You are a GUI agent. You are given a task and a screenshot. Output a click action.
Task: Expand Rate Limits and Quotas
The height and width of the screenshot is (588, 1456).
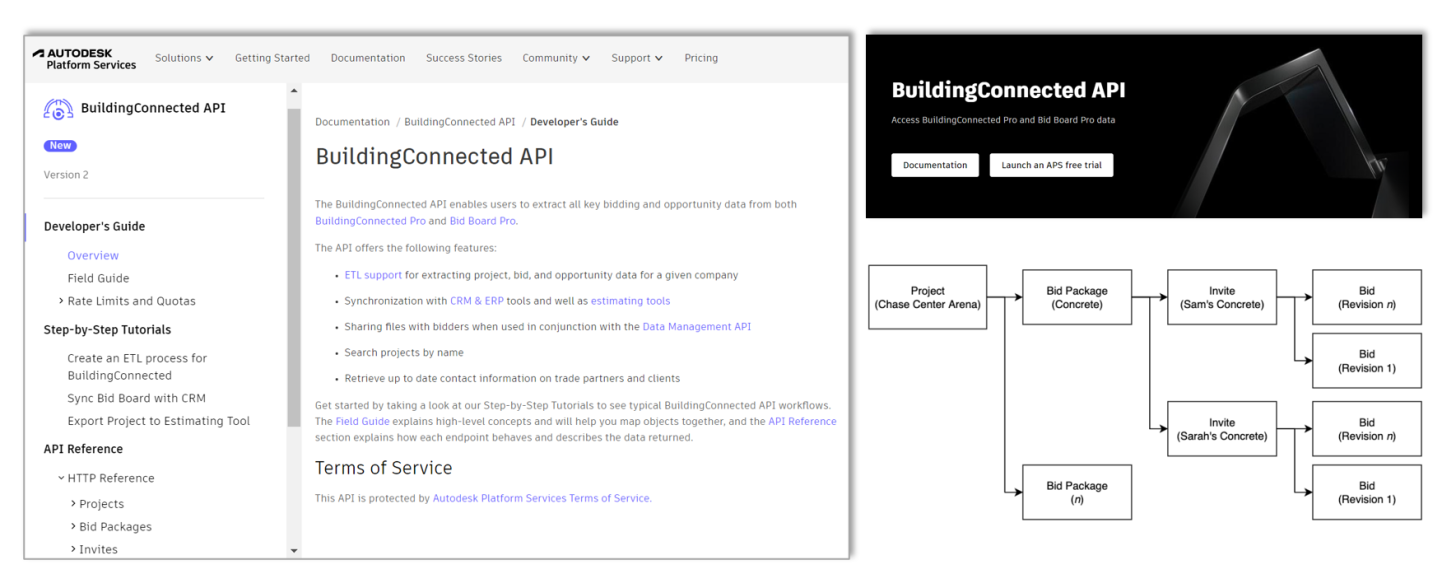click(126, 301)
